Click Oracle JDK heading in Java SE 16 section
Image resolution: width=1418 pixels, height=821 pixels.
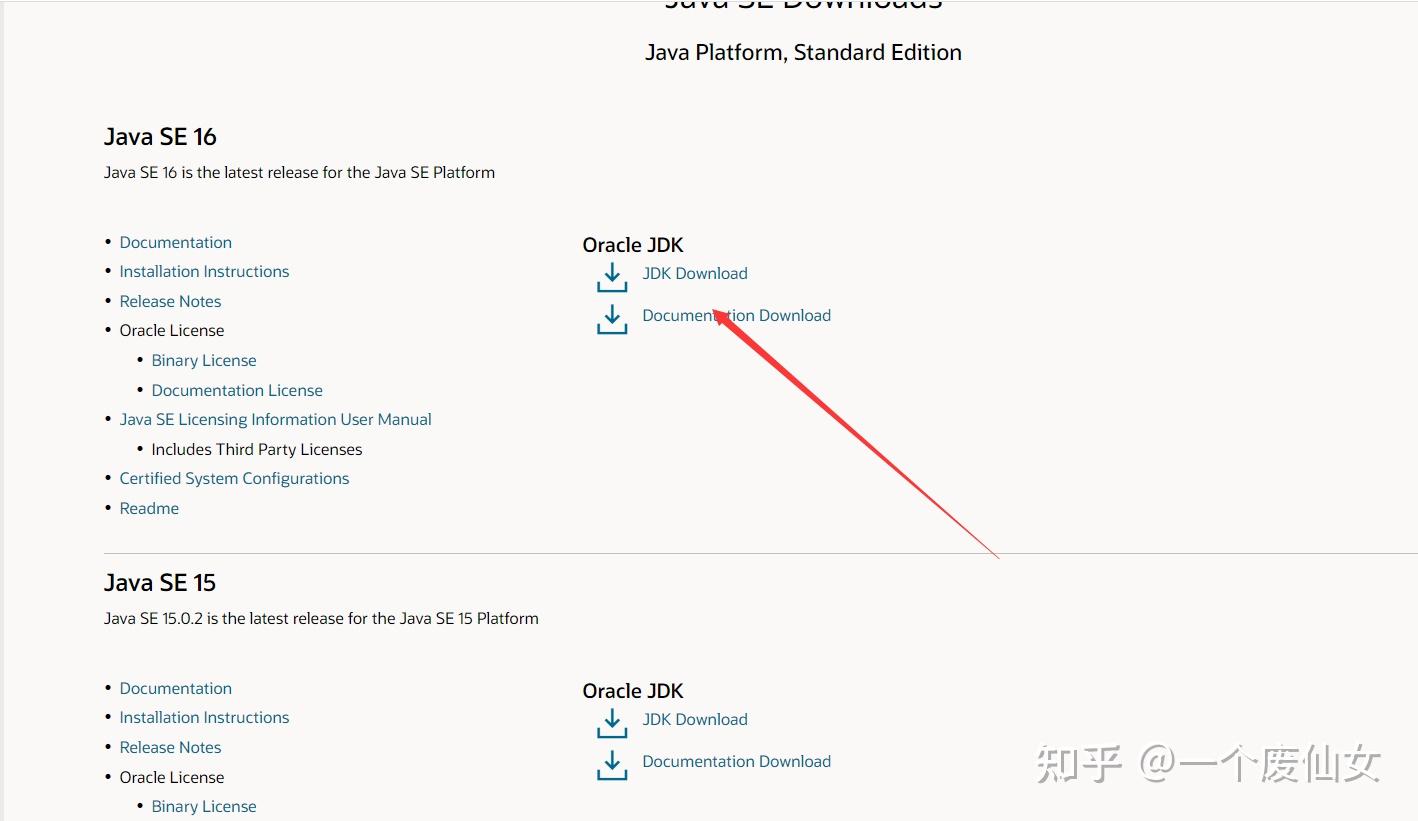point(633,245)
